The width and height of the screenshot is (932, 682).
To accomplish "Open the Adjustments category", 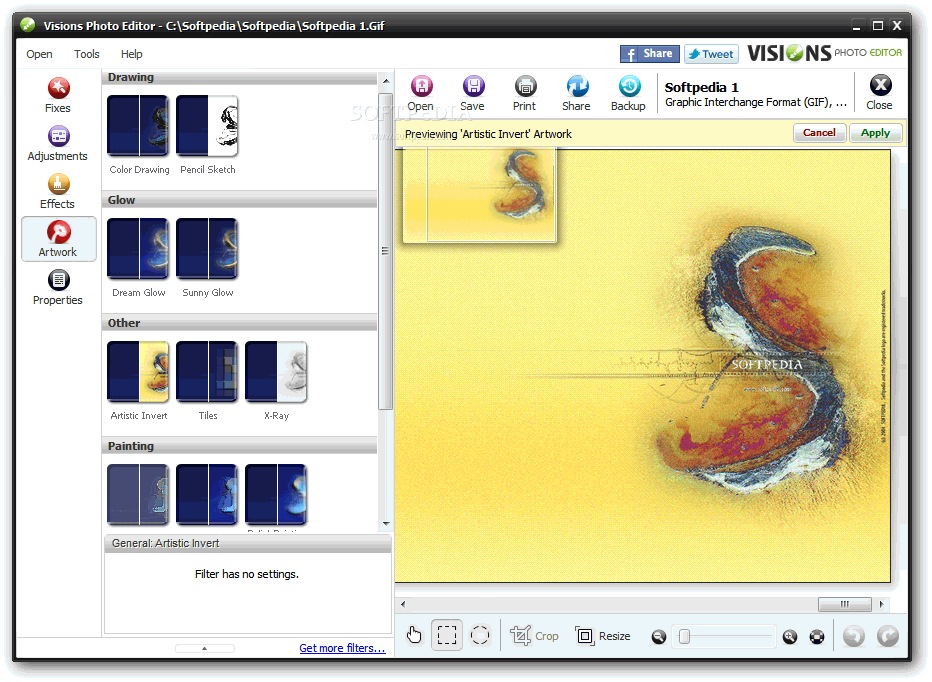I will 58,143.
